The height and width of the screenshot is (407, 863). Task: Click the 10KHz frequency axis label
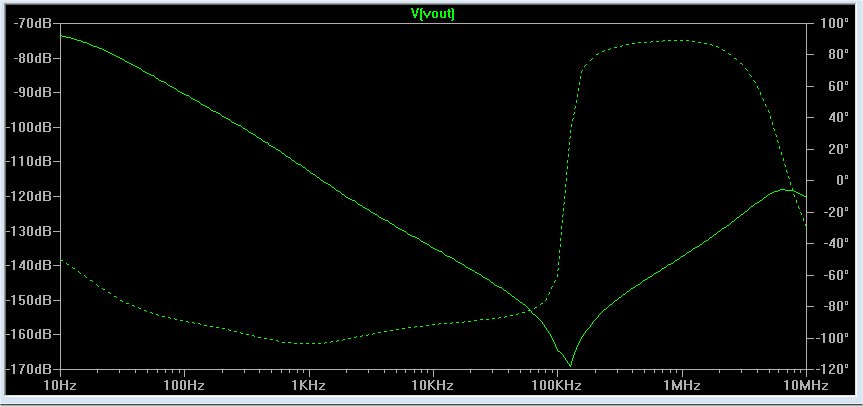tap(433, 386)
